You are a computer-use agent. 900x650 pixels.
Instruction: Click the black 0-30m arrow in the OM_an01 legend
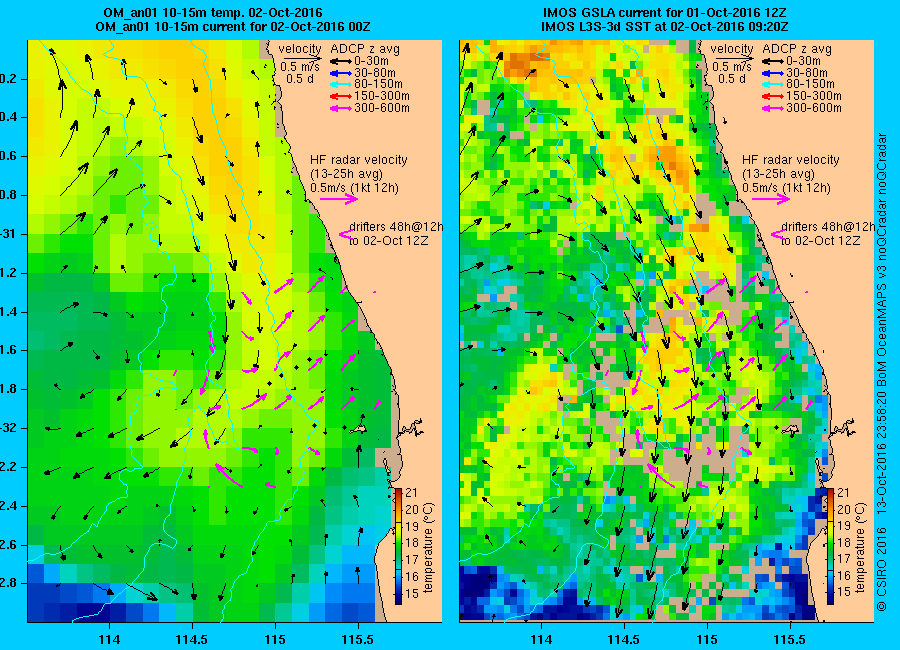click(340, 61)
